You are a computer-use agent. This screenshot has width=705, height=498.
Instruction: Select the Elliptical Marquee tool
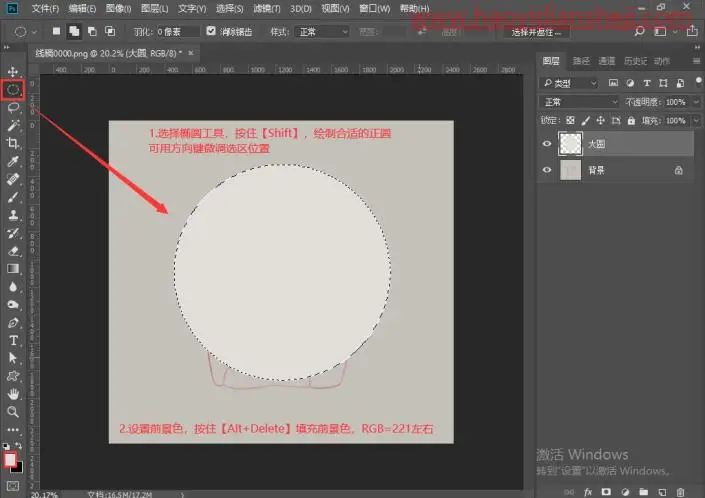[13, 89]
